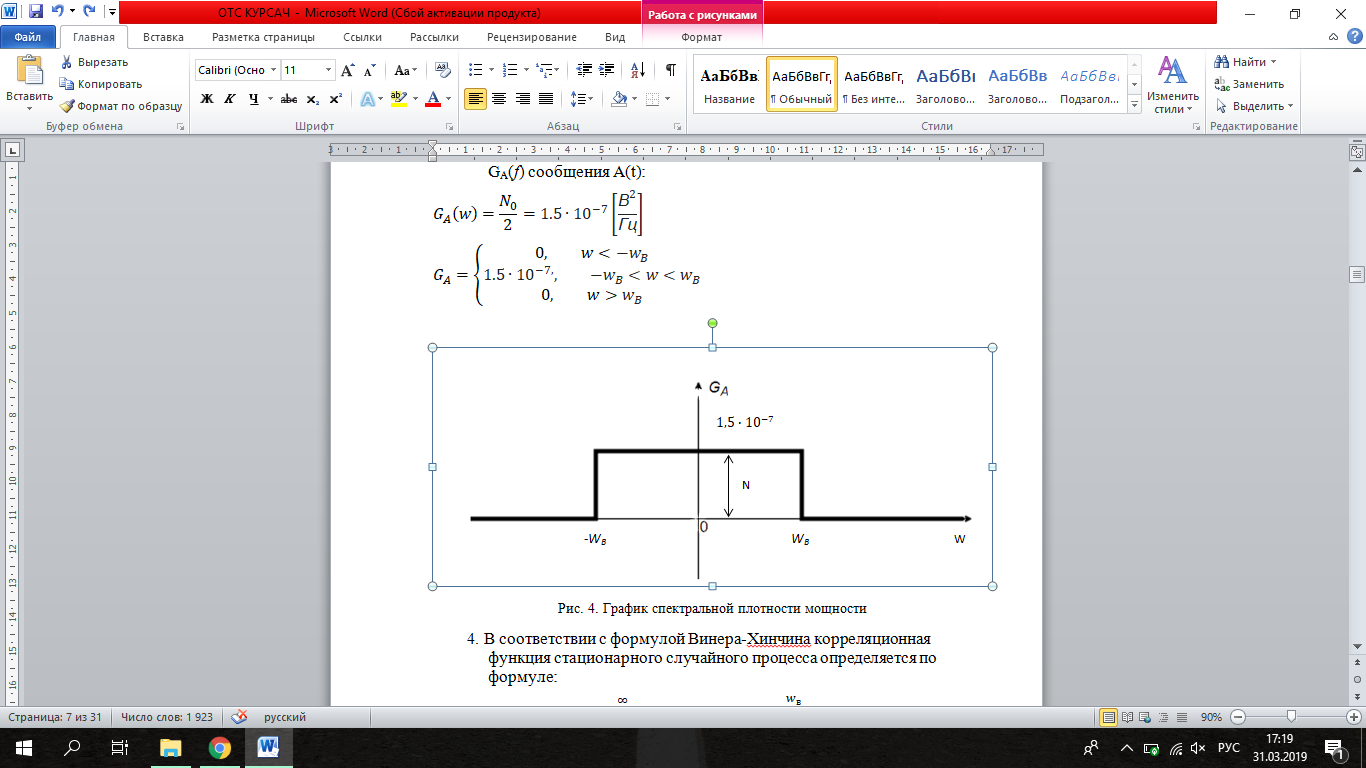Open Google Chrome from taskbar
This screenshot has height=768, width=1366.
[220, 747]
